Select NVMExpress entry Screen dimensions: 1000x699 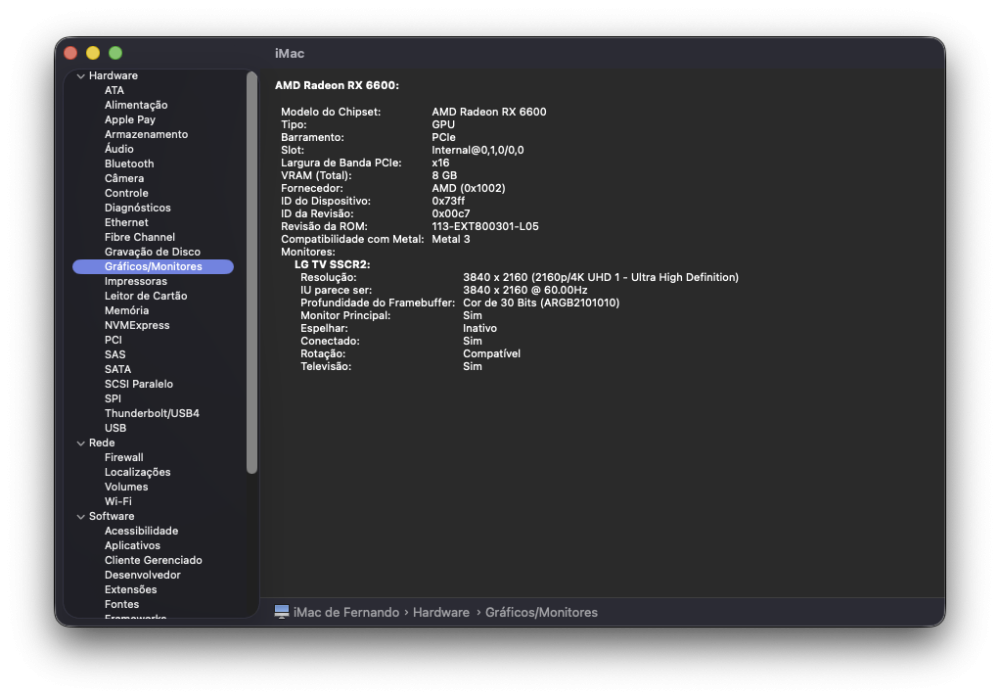click(x=137, y=325)
